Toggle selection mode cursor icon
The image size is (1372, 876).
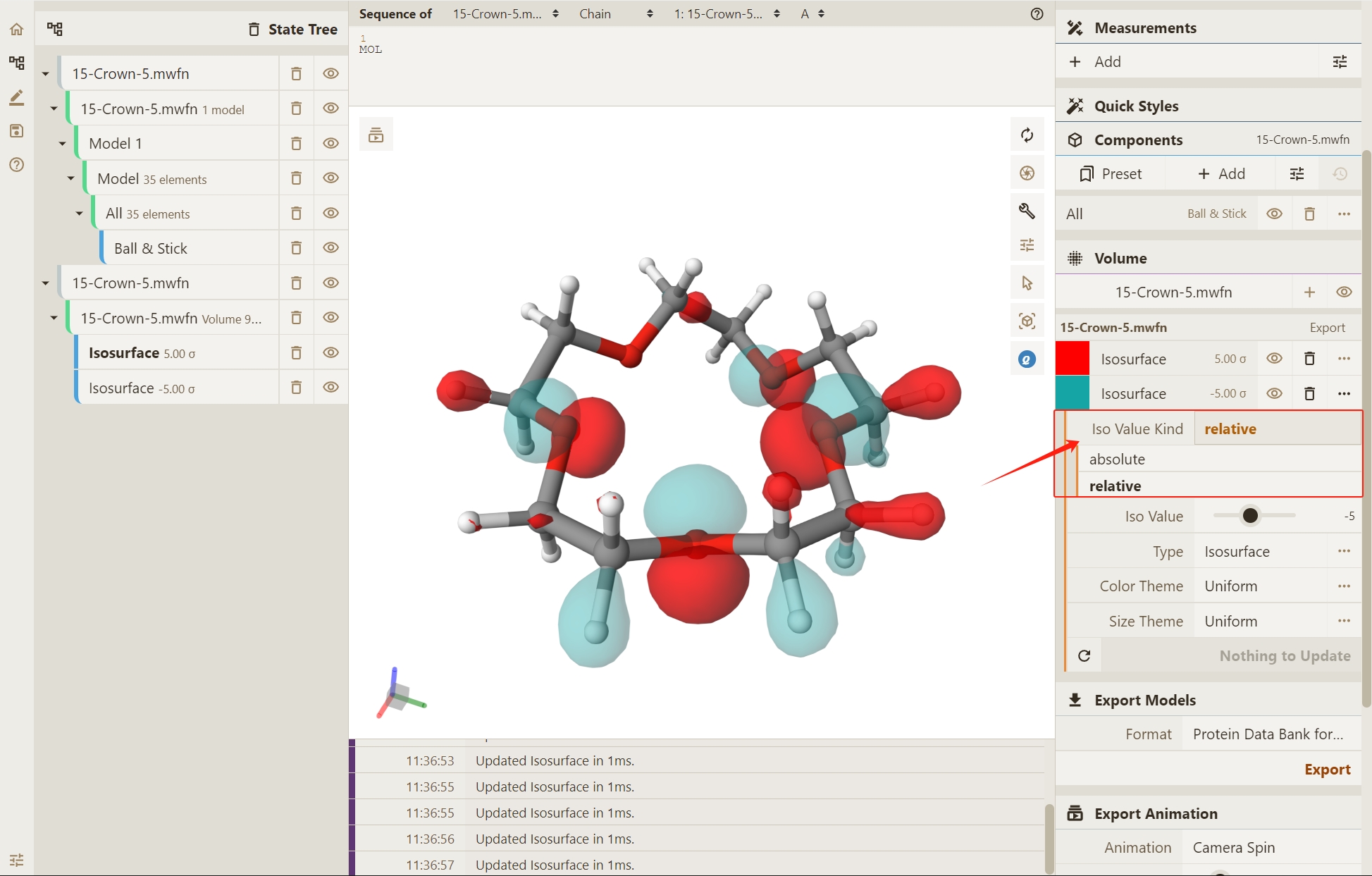(x=1027, y=283)
